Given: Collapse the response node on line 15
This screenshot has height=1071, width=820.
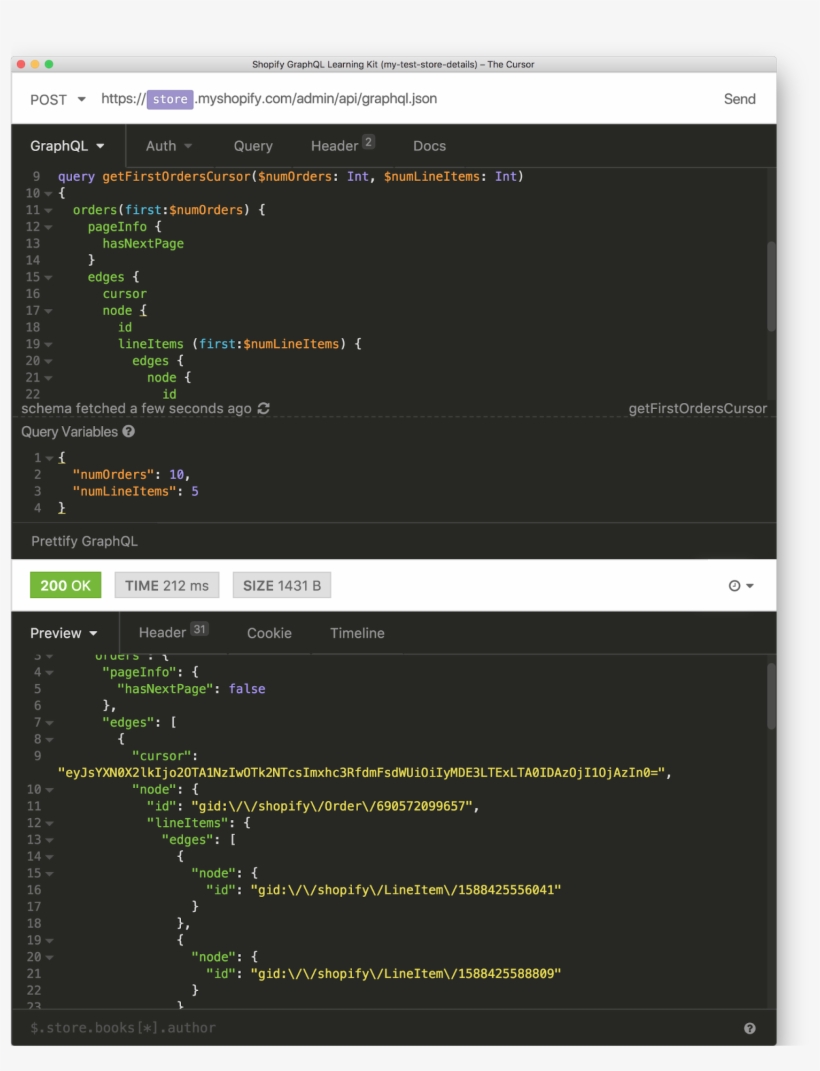Looking at the screenshot, I should [48, 874].
